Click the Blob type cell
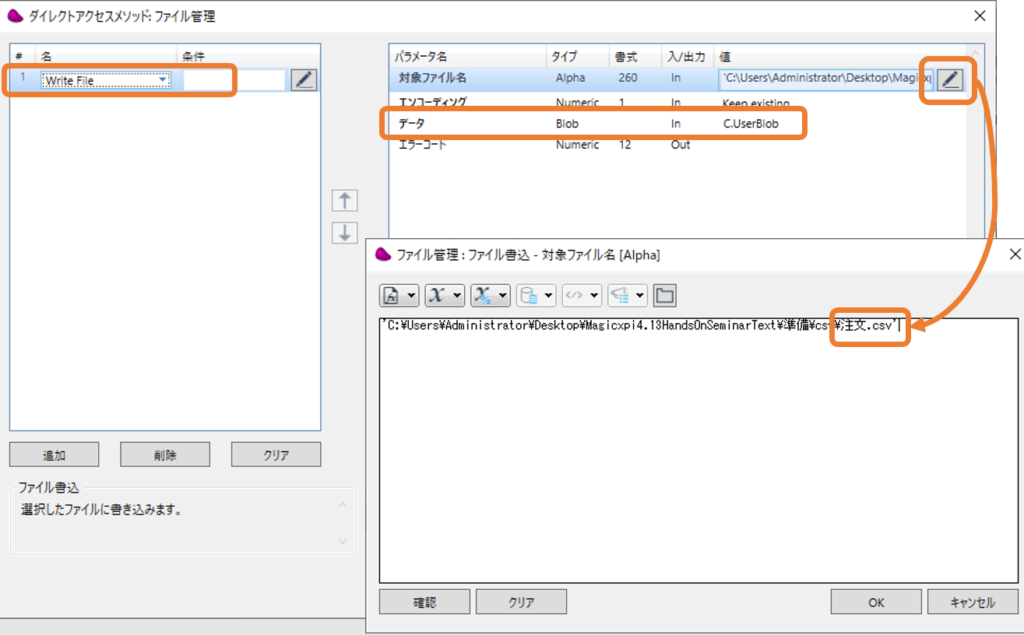Viewport: 1024px width, 635px height. click(567, 123)
